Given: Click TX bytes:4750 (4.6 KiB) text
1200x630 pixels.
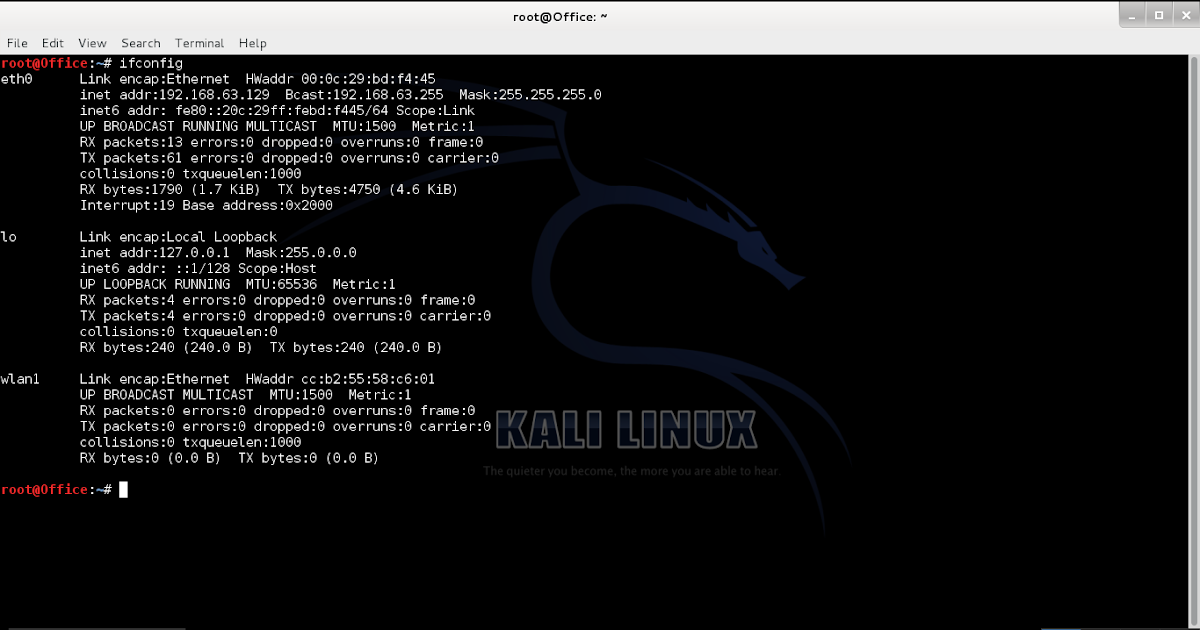Looking at the screenshot, I should coord(368,190).
